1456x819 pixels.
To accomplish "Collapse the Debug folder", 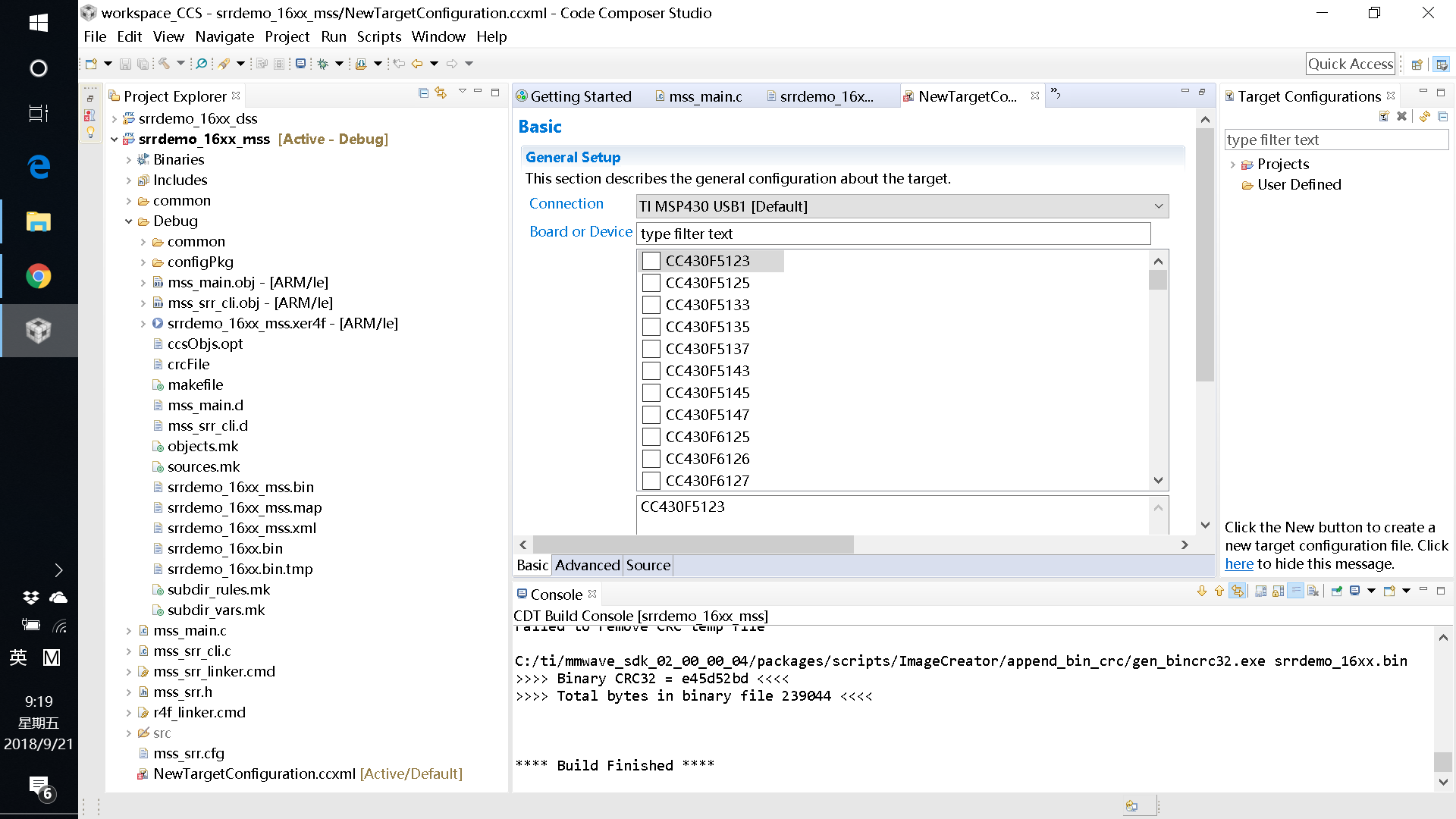I will (129, 221).
